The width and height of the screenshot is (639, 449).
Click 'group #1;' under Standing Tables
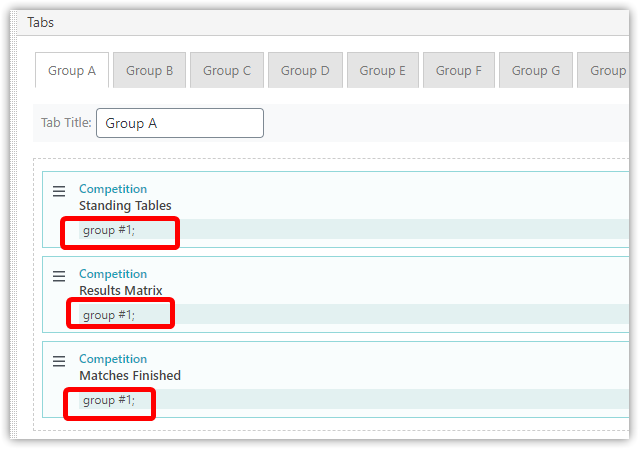coord(109,230)
